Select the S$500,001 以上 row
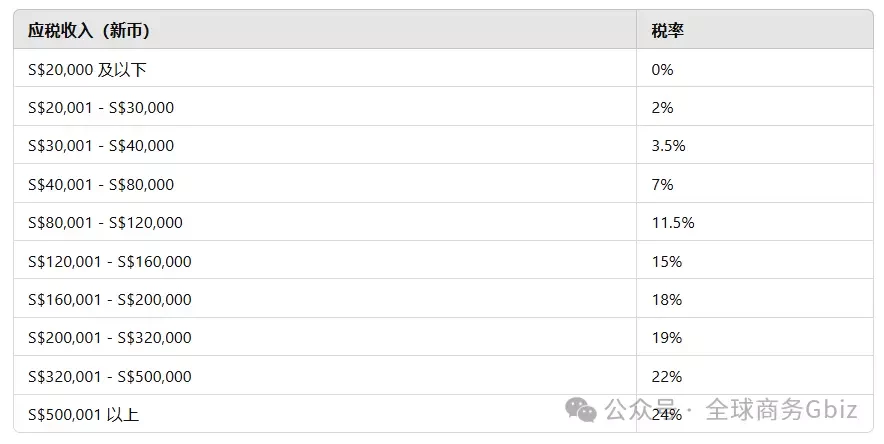 (444, 414)
